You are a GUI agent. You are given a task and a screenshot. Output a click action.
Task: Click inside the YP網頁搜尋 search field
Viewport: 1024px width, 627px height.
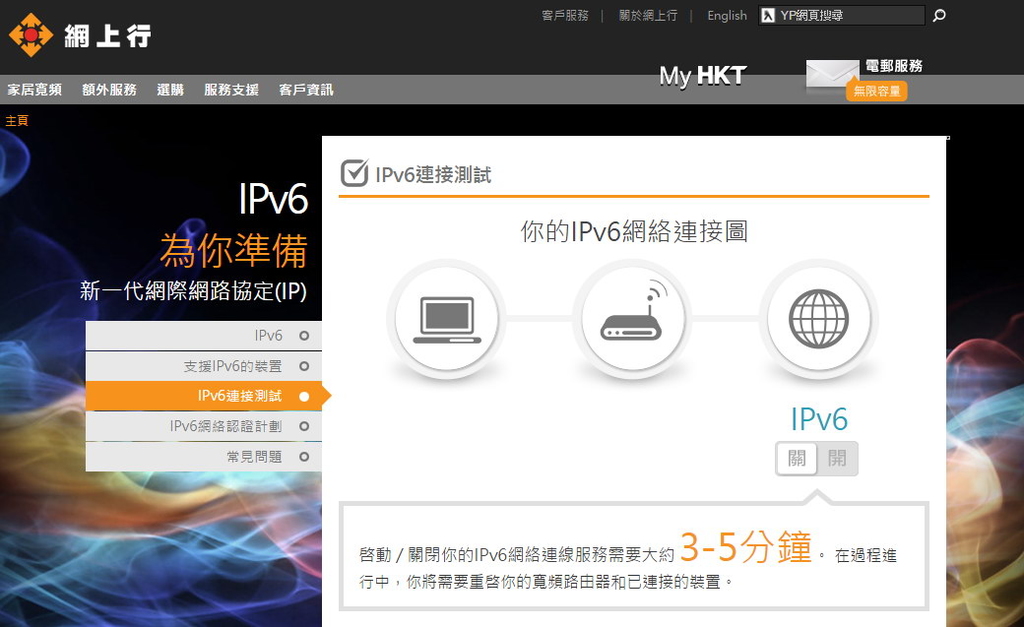(845, 15)
